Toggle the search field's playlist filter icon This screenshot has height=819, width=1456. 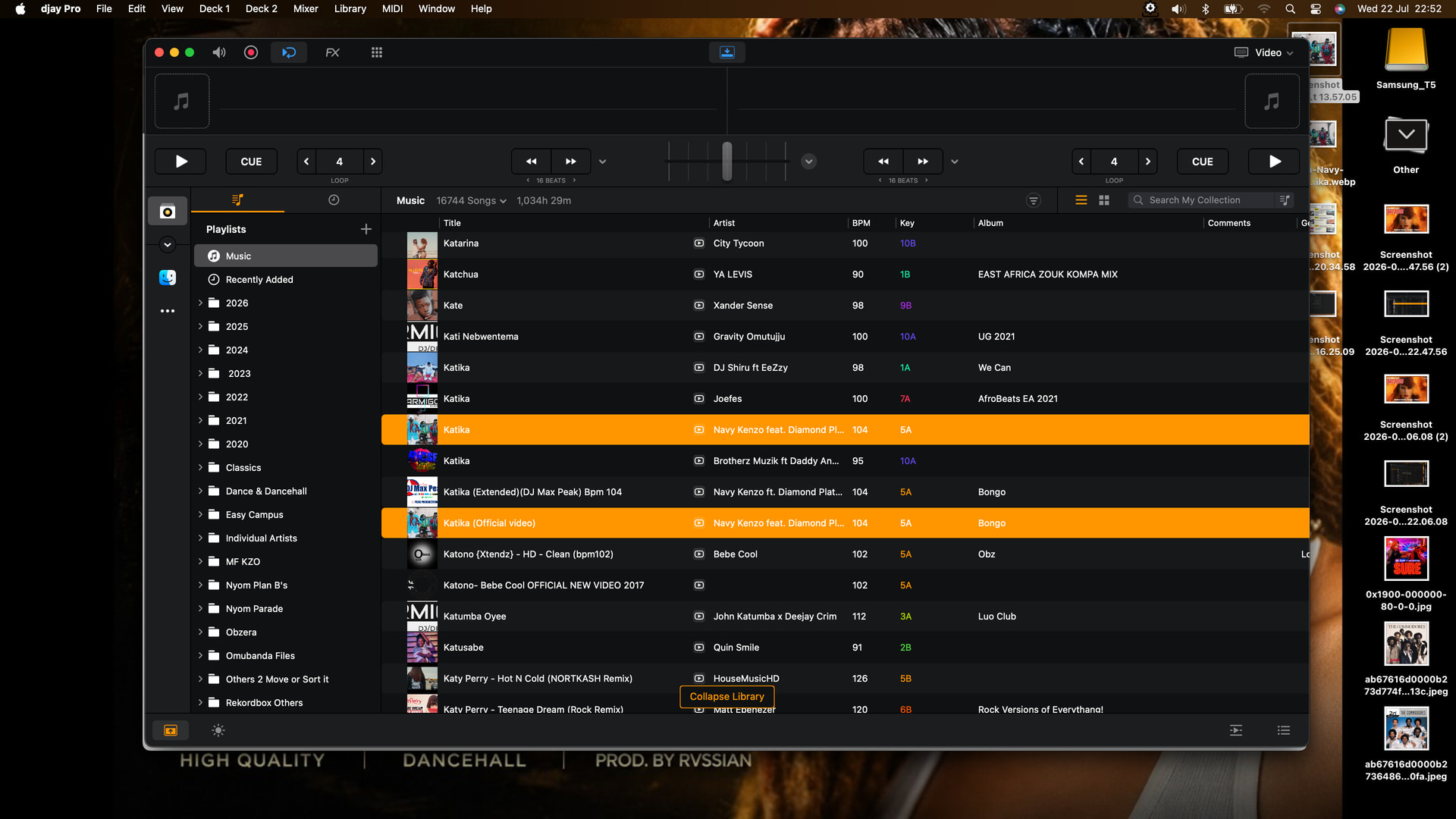pos(1285,200)
